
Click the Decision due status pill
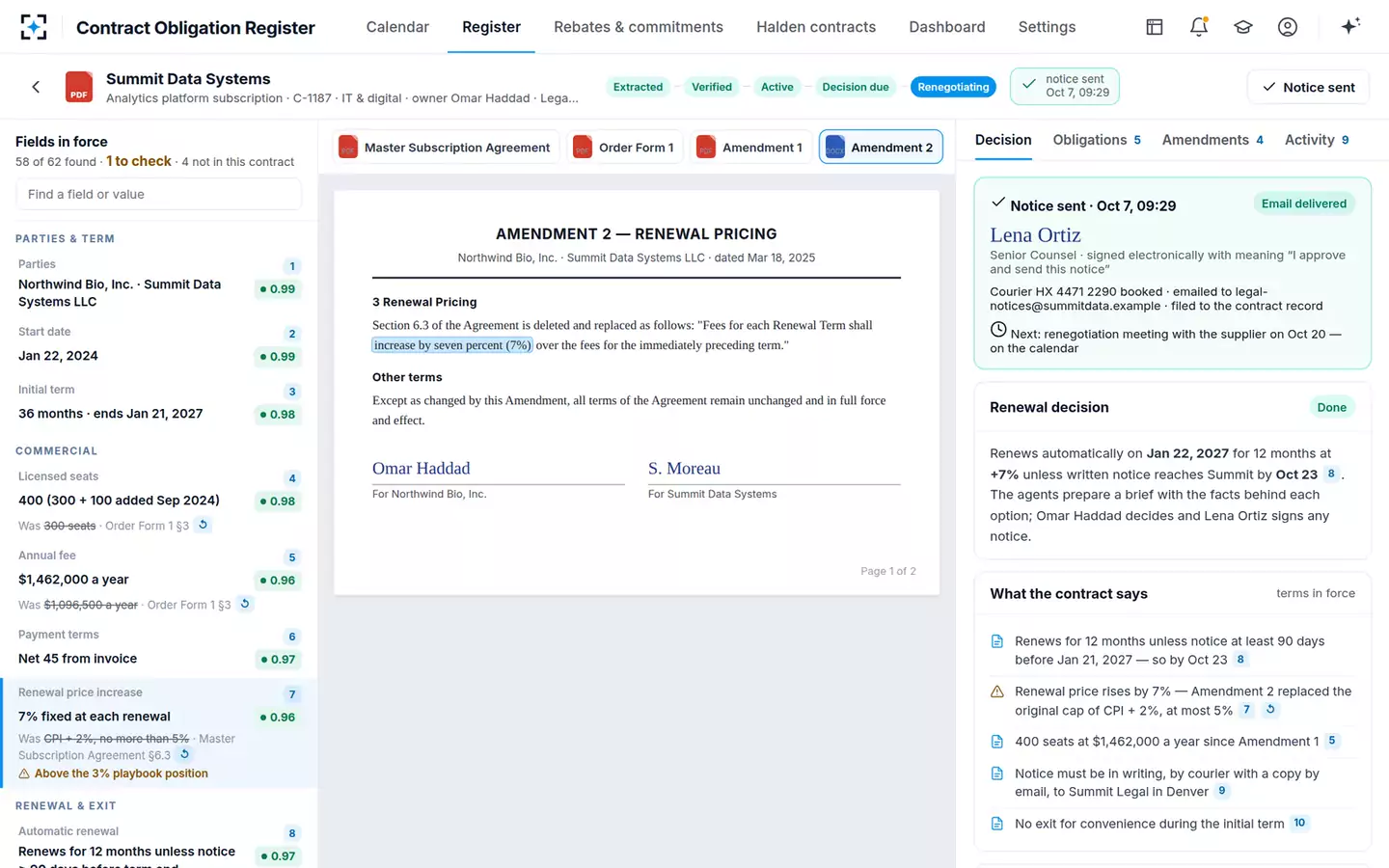(x=856, y=87)
